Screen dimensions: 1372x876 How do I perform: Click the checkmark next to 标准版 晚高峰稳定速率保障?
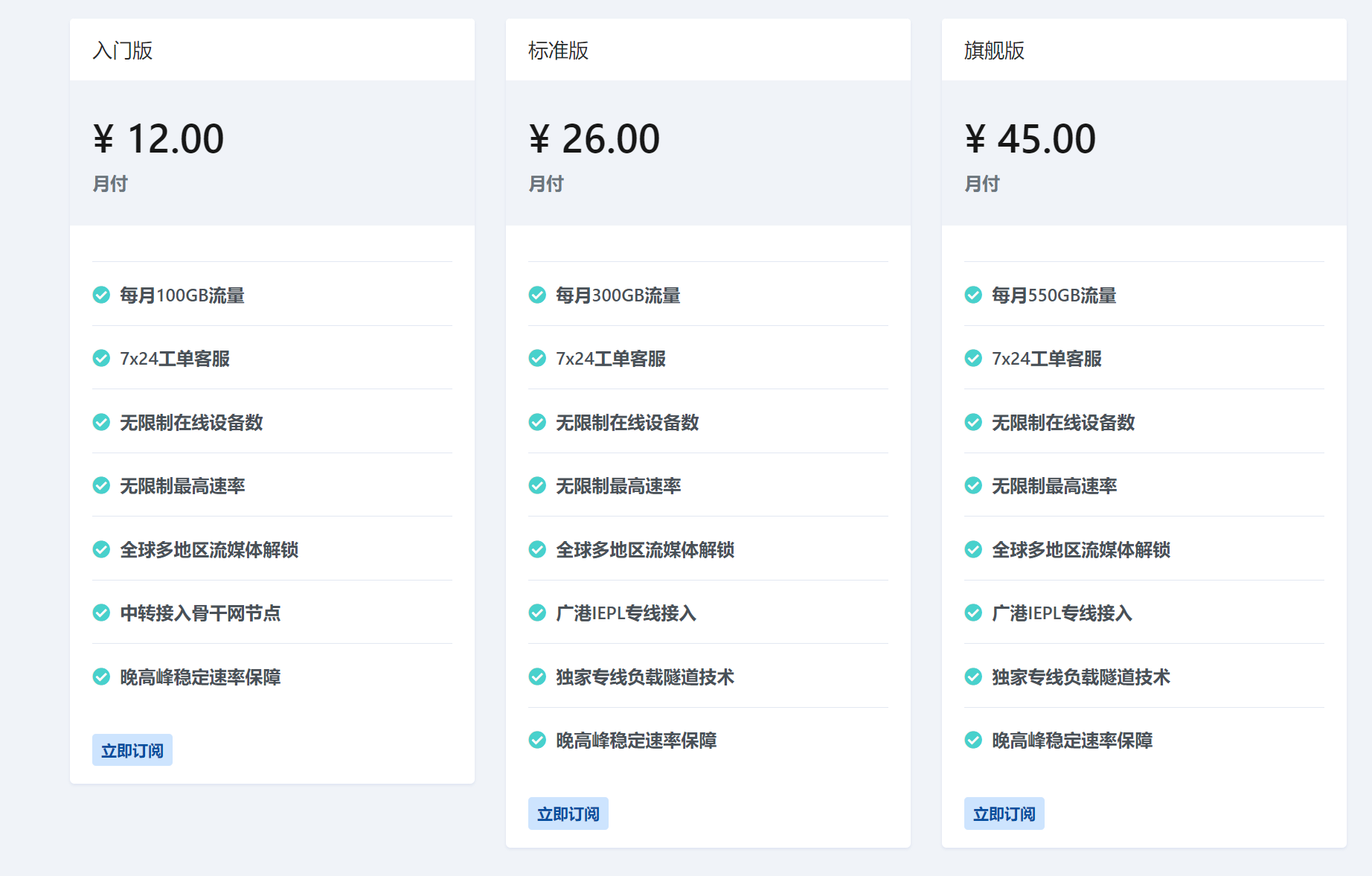tap(537, 741)
